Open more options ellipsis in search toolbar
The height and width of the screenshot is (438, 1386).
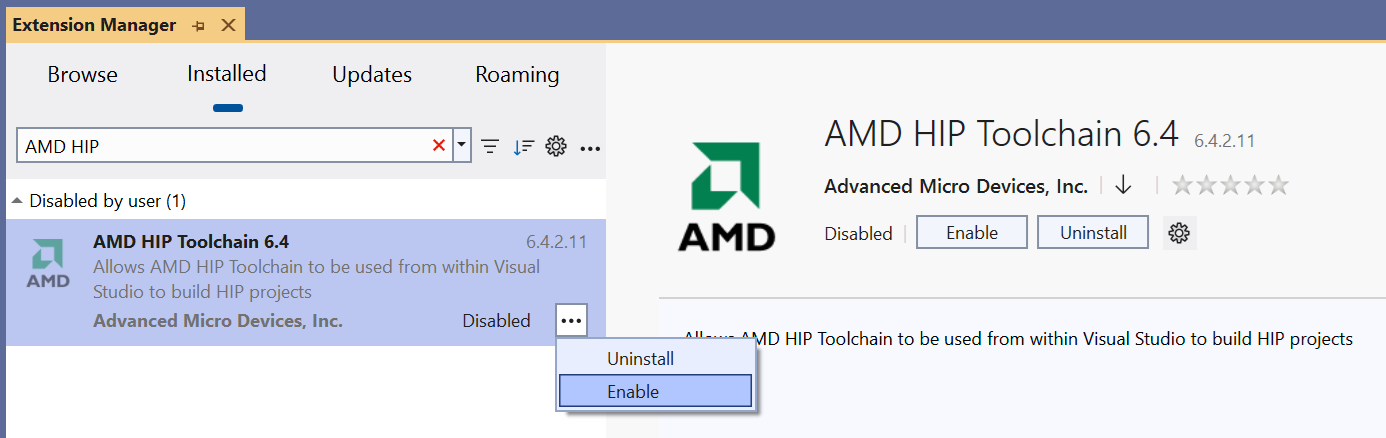(x=590, y=148)
